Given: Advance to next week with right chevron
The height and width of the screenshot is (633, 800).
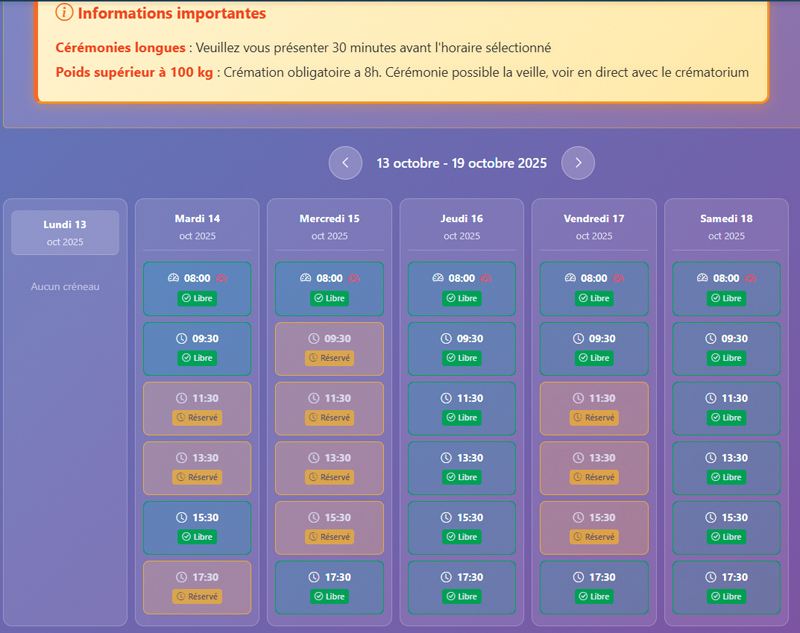Looking at the screenshot, I should [x=578, y=163].
